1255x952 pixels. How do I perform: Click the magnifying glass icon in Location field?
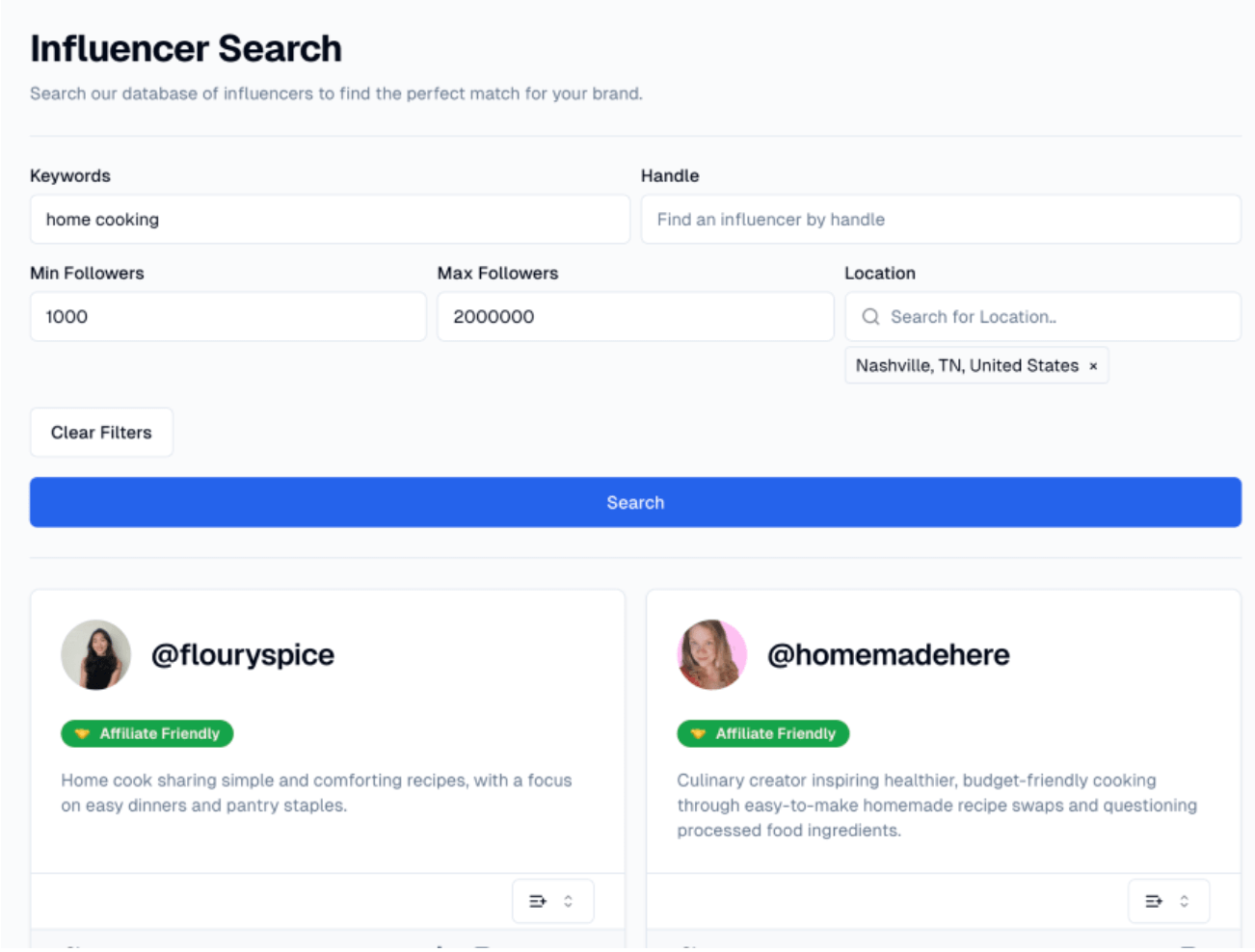(870, 316)
